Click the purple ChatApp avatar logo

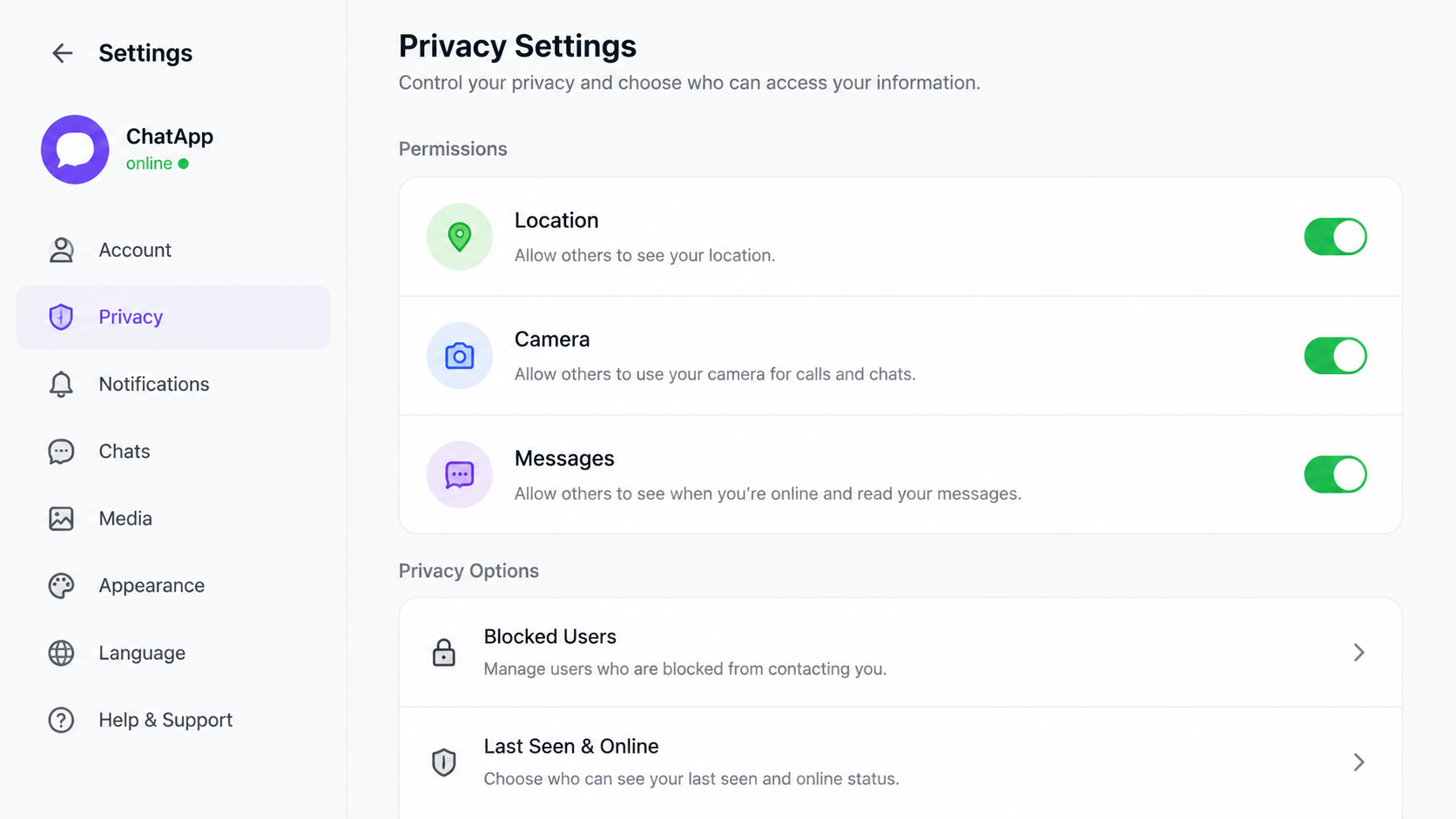(x=75, y=150)
